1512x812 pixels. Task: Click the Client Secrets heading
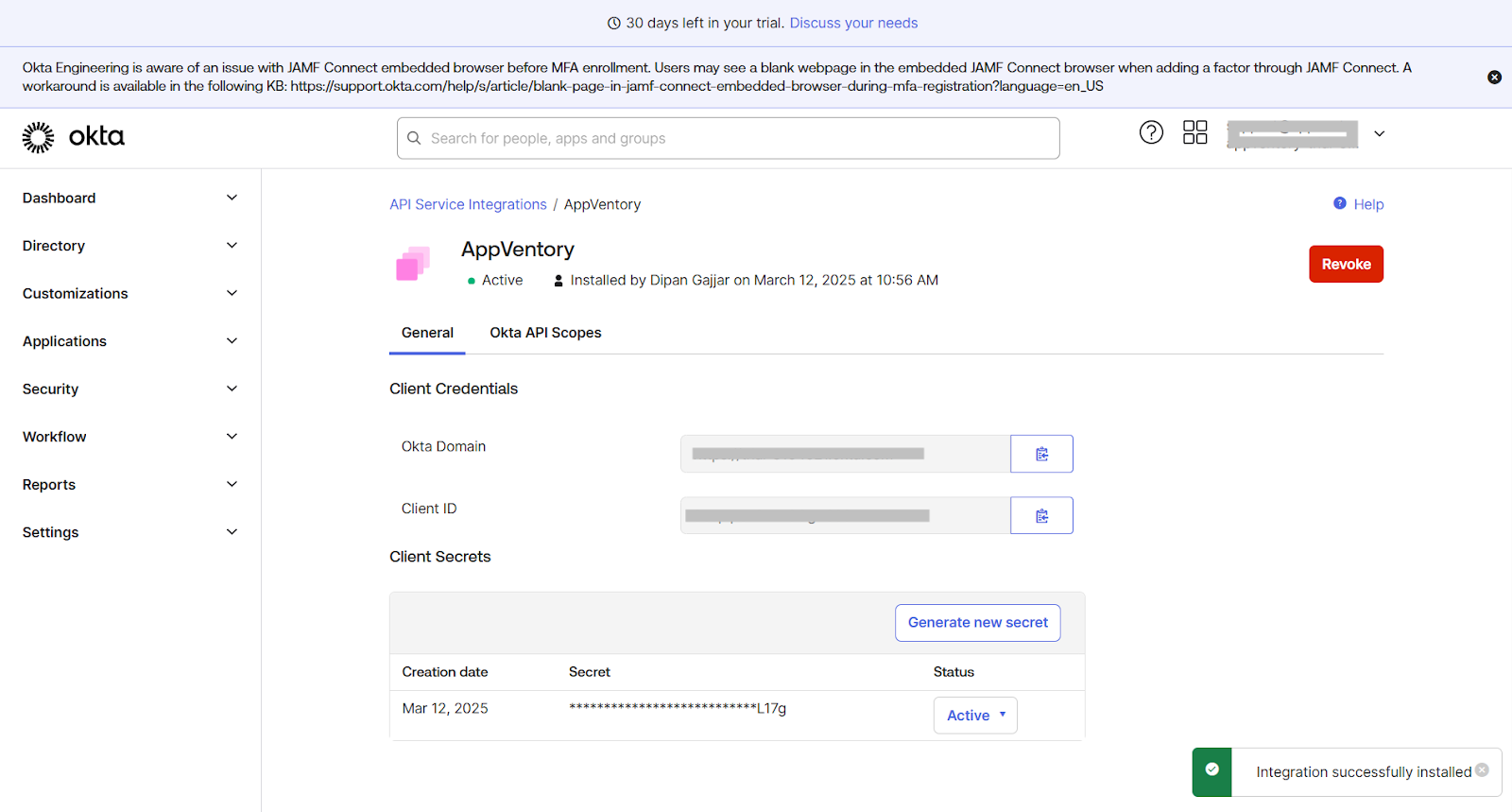coord(440,557)
